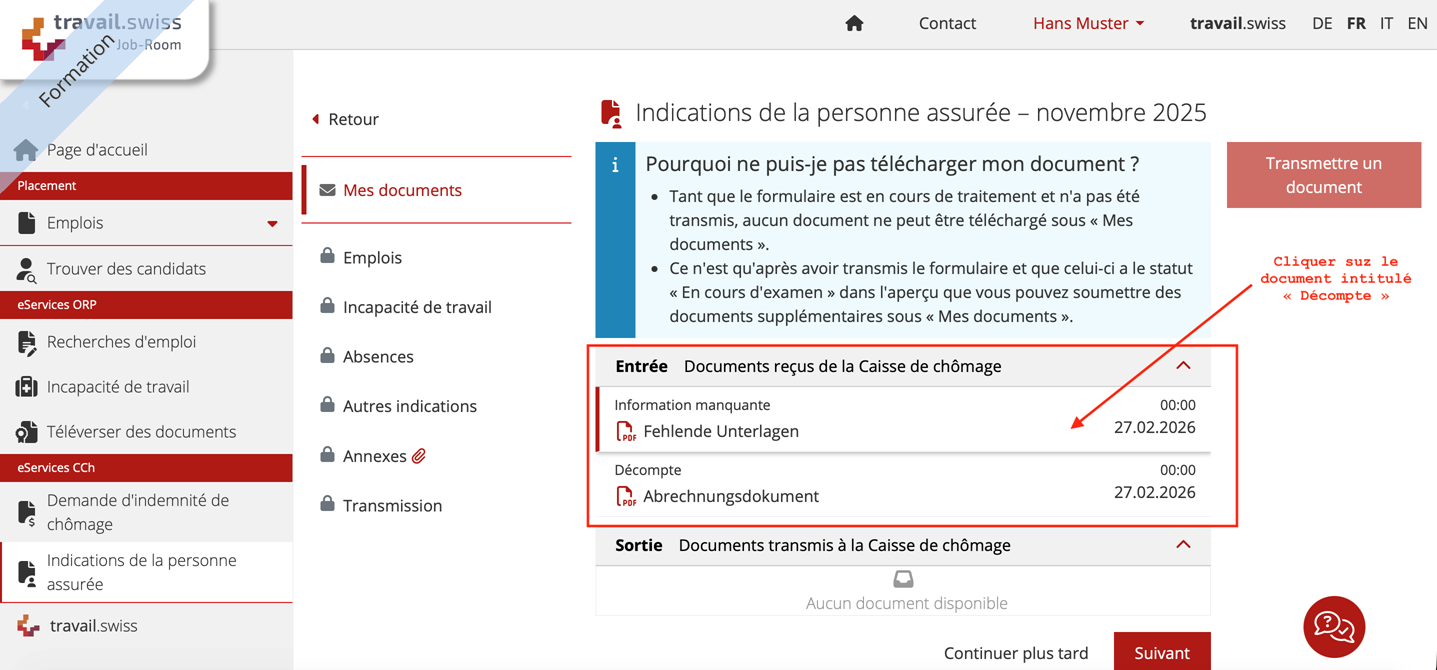Click the PDF icon for Fehlende Unterlagen

tap(626, 431)
